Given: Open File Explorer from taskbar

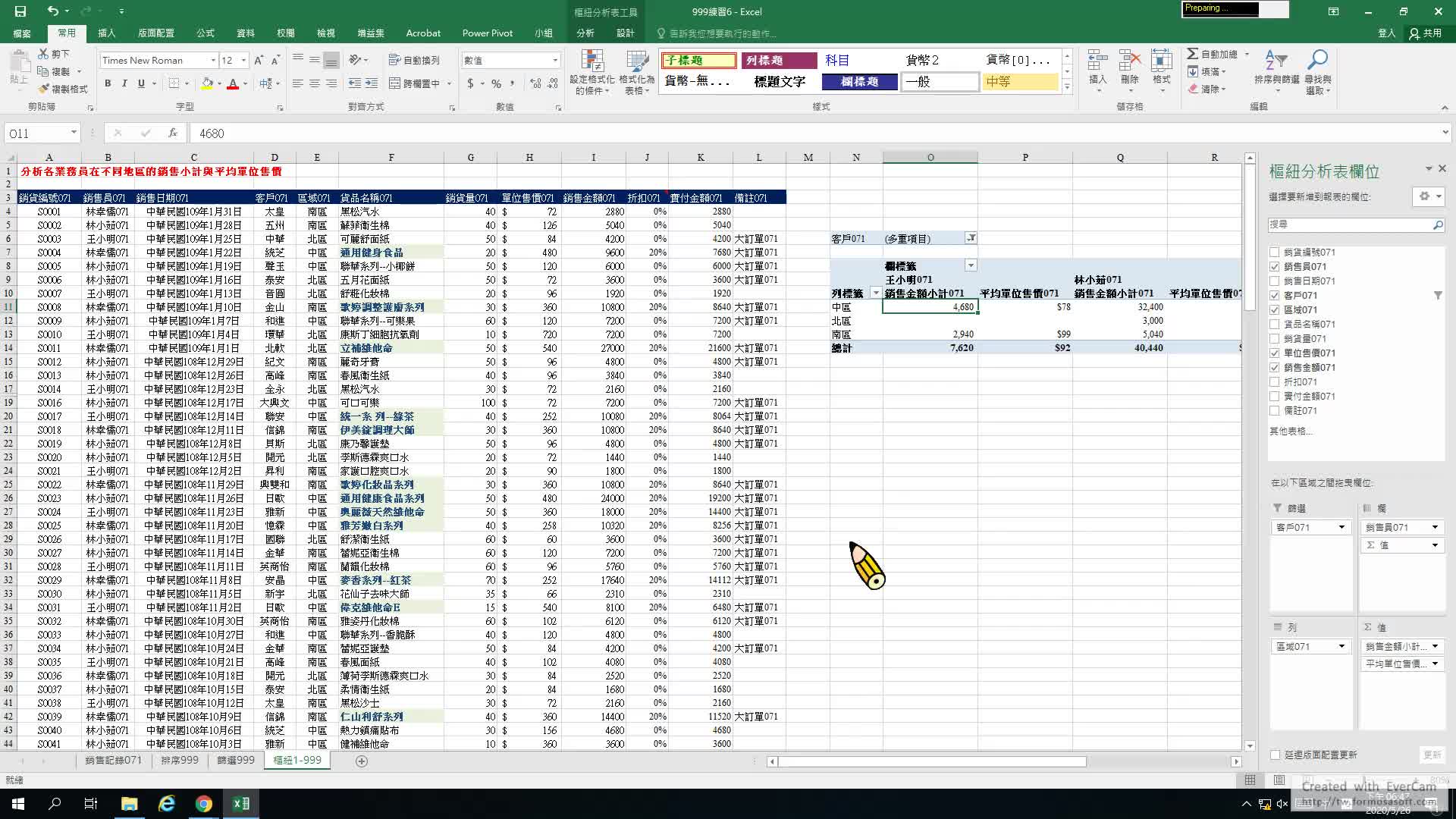Looking at the screenshot, I should tap(129, 804).
